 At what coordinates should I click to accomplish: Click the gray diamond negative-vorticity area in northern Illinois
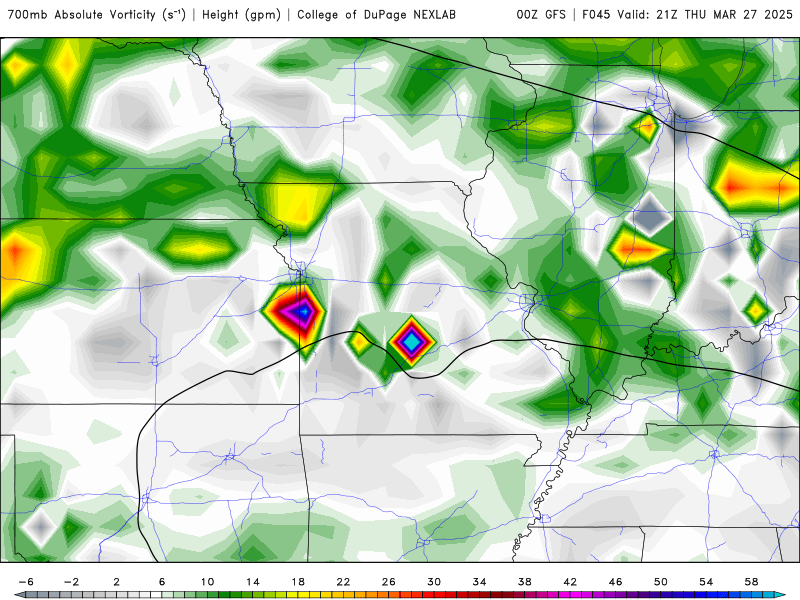pyautogui.click(x=649, y=214)
